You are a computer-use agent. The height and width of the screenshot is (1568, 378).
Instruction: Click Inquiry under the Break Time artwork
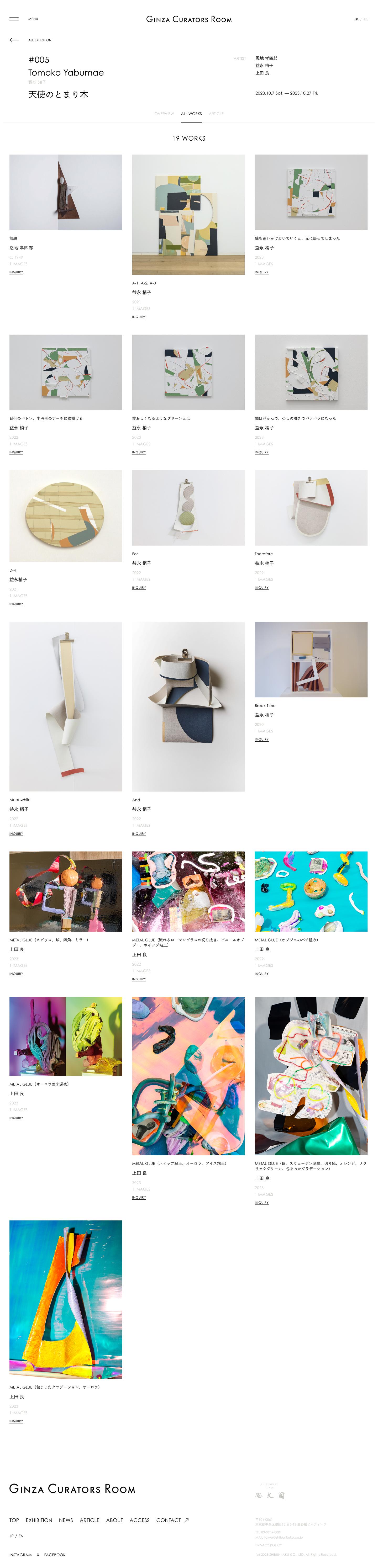pos(262,739)
